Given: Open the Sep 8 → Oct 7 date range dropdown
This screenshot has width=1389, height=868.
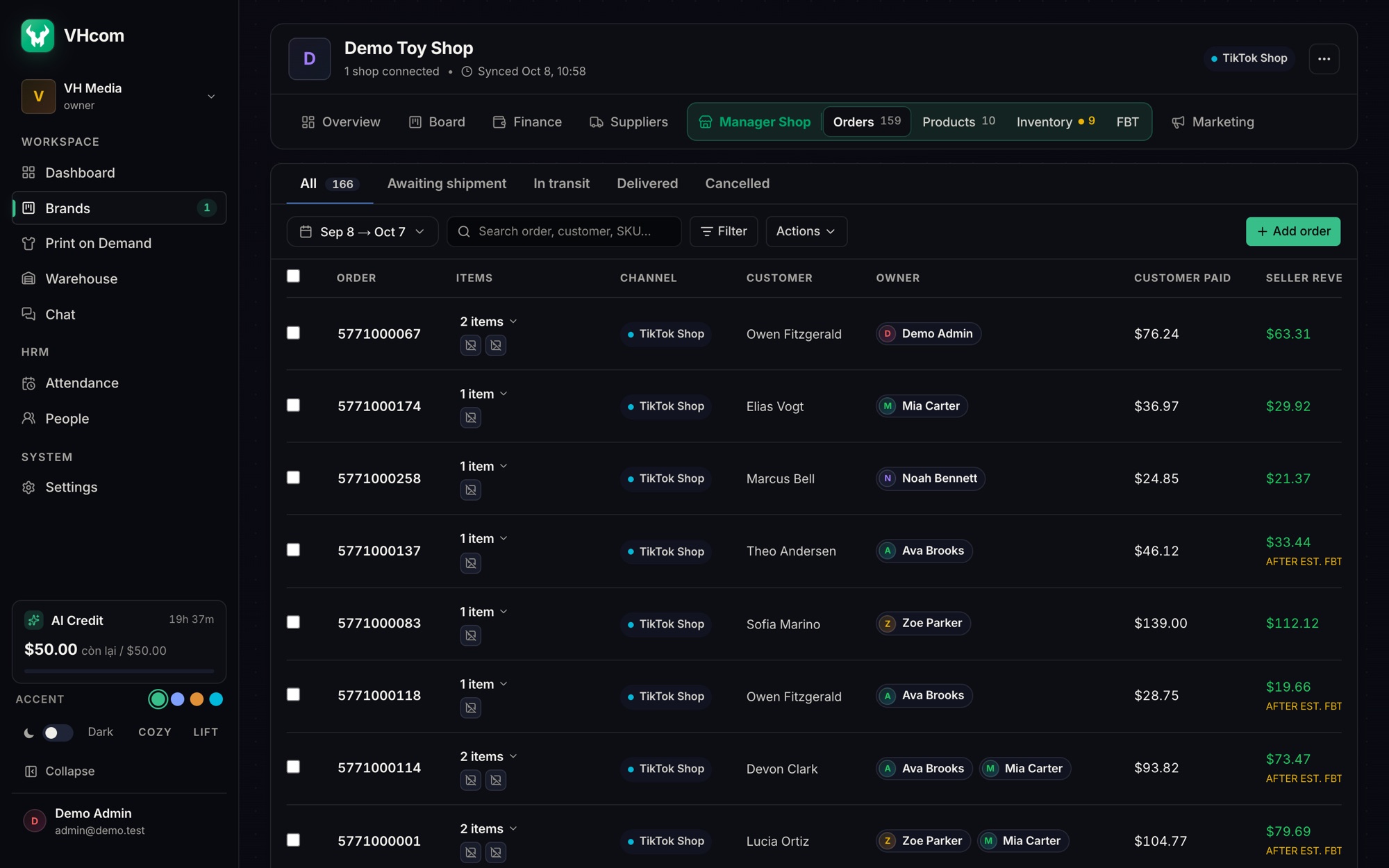Looking at the screenshot, I should [363, 231].
